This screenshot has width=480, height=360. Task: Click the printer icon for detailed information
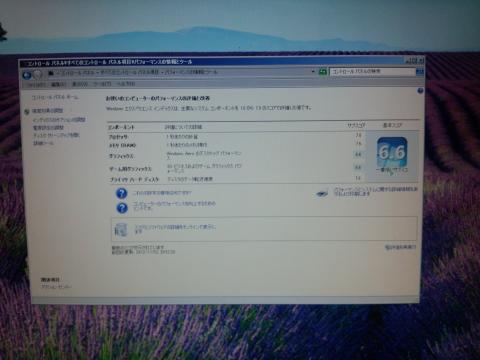click(x=322, y=193)
